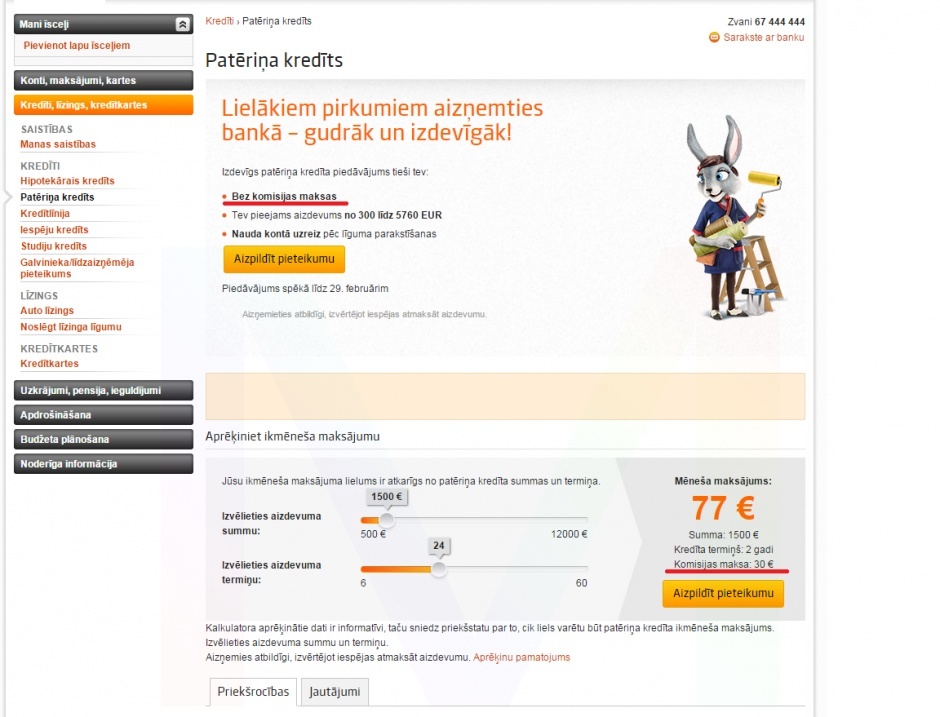Expand Konti, maksājumi, kartes menu section
940x717 pixels.
103,80
